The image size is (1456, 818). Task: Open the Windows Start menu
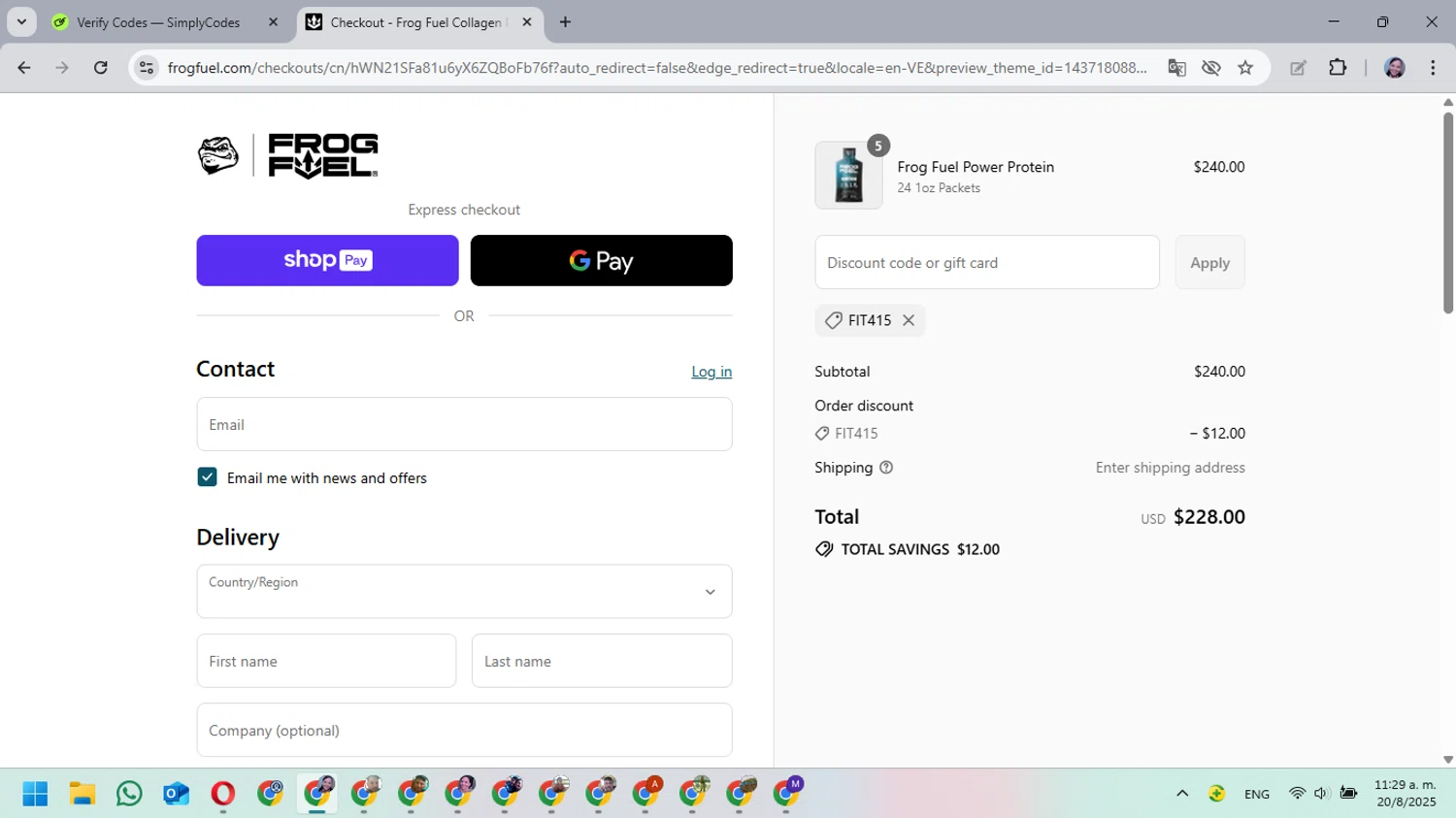tap(35, 794)
